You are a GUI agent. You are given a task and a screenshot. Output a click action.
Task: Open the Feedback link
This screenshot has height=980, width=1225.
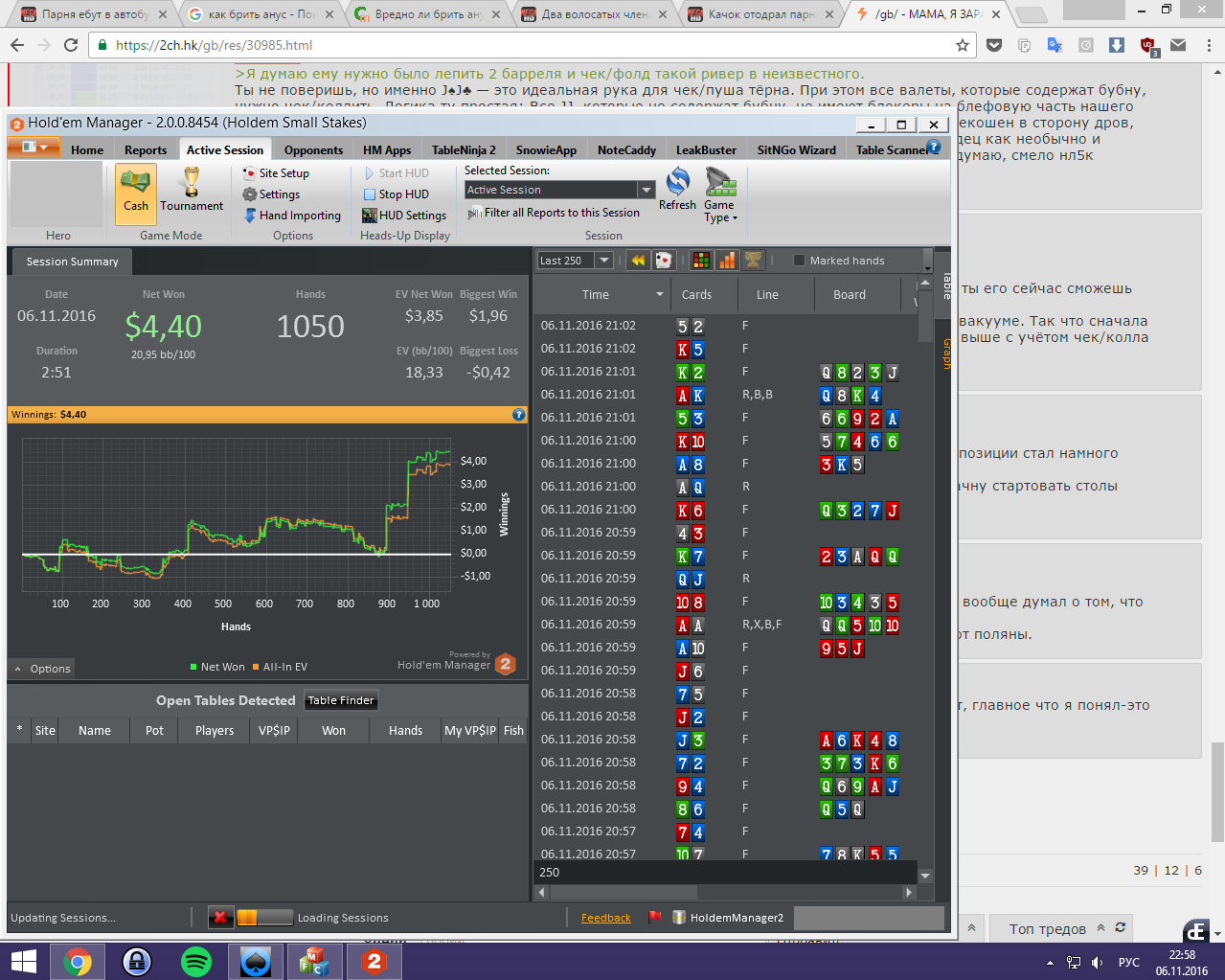[605, 918]
